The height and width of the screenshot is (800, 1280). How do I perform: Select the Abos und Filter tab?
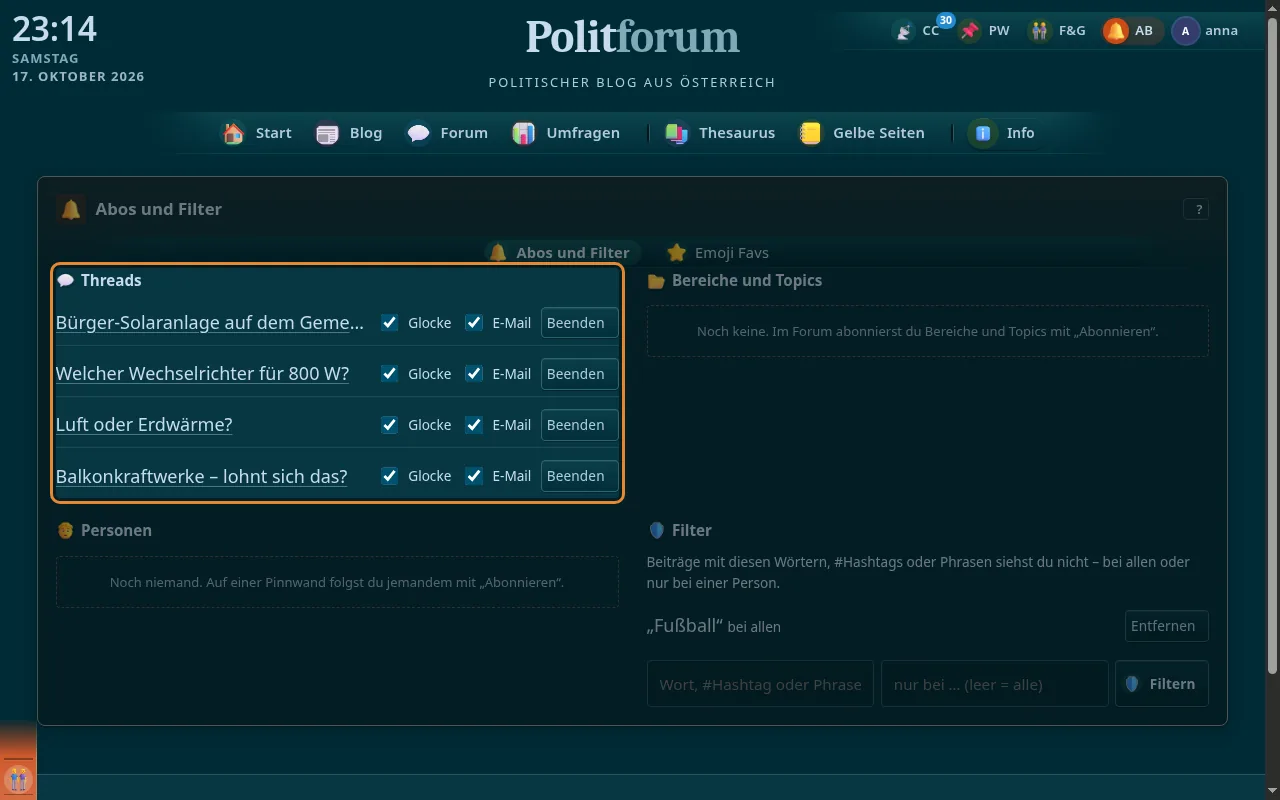559,253
